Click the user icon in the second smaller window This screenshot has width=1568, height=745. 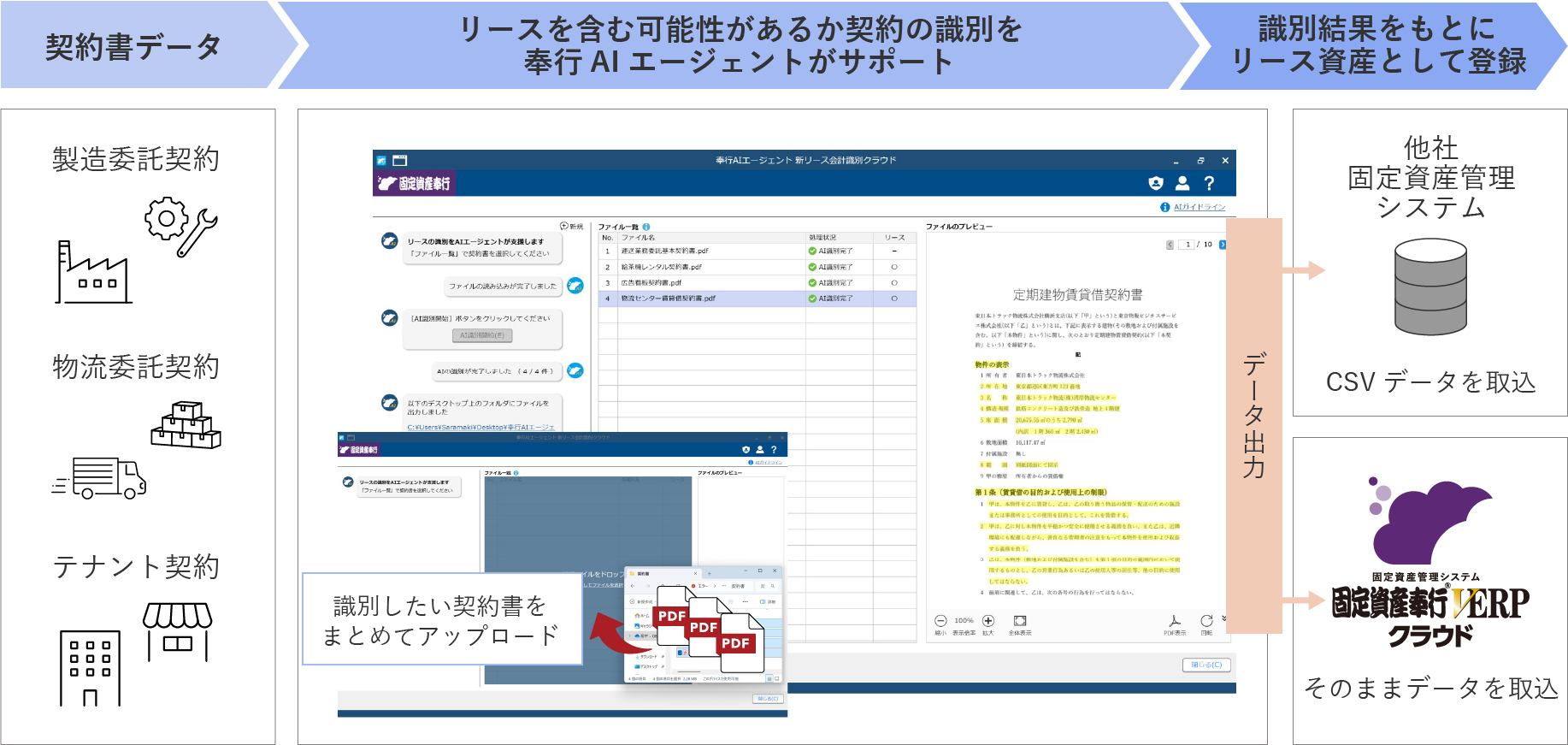click(x=759, y=450)
